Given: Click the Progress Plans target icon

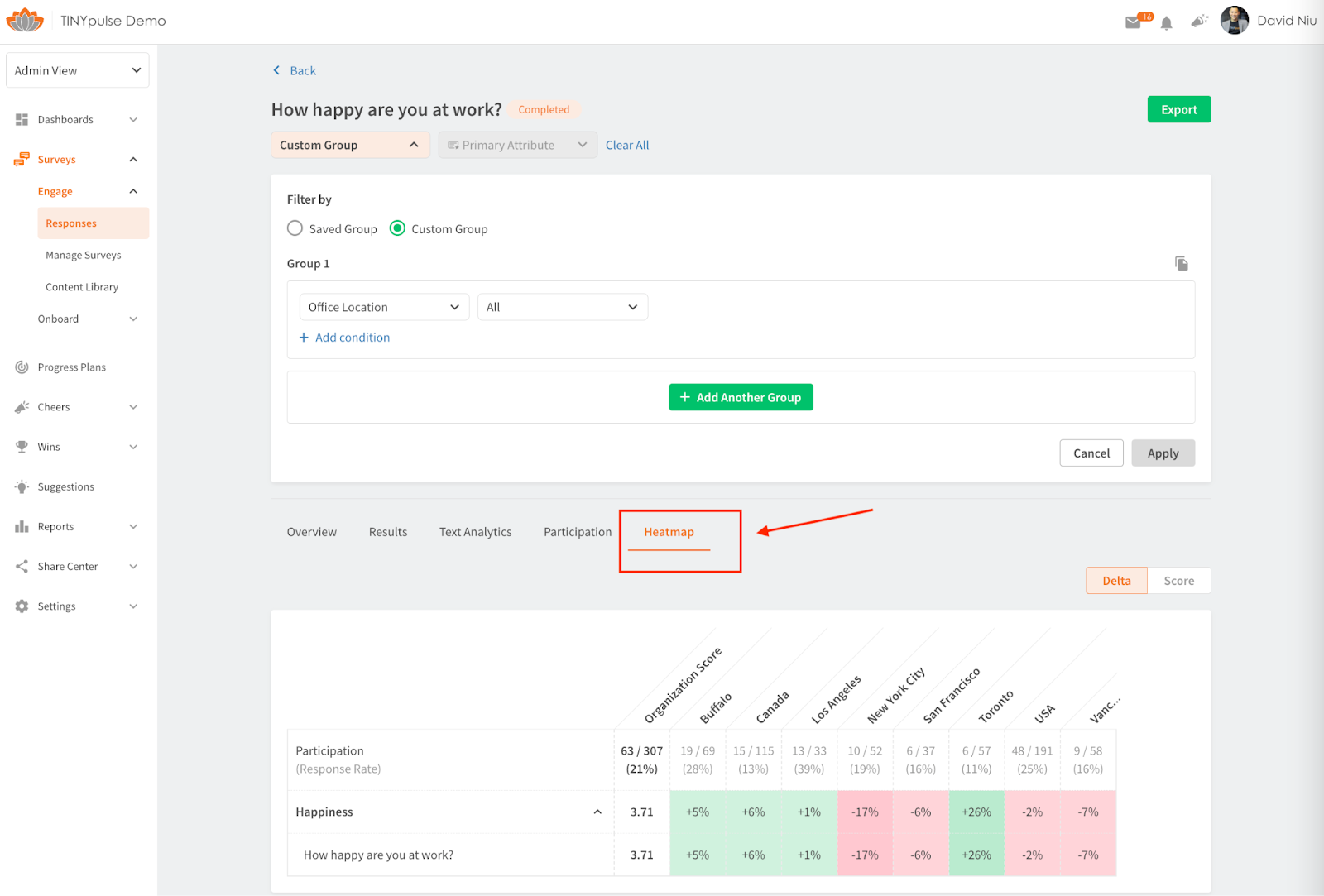Looking at the screenshot, I should (x=22, y=367).
